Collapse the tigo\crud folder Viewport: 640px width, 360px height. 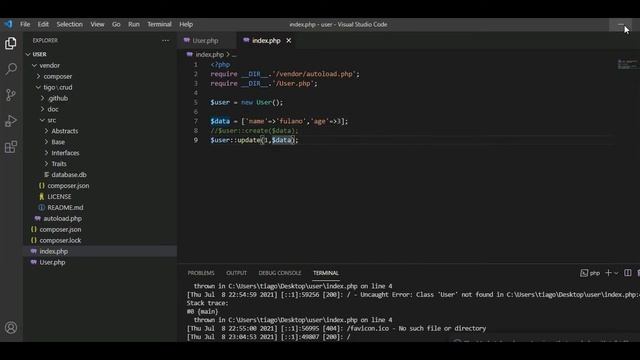point(38,87)
